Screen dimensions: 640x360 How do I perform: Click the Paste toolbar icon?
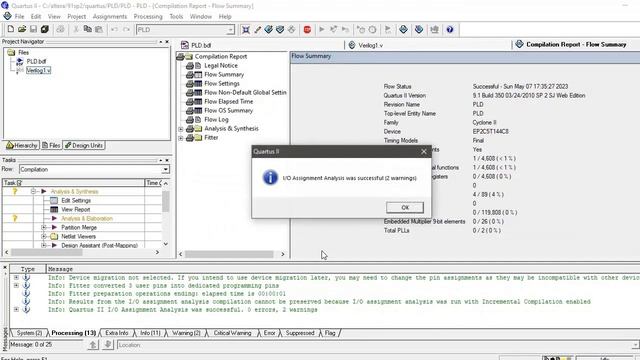99,29
